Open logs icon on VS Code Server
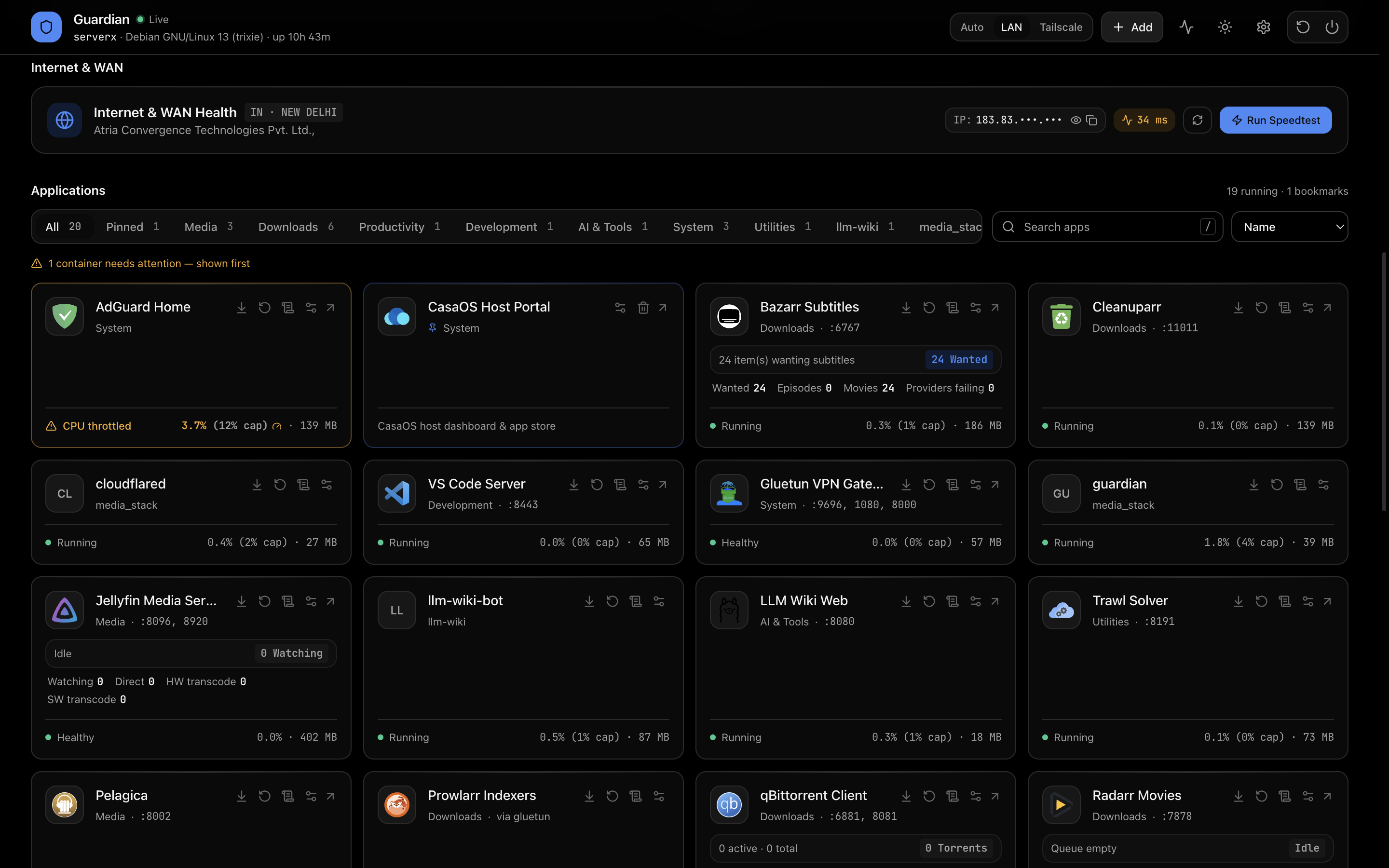Screen dimensions: 1389x868 [620, 485]
